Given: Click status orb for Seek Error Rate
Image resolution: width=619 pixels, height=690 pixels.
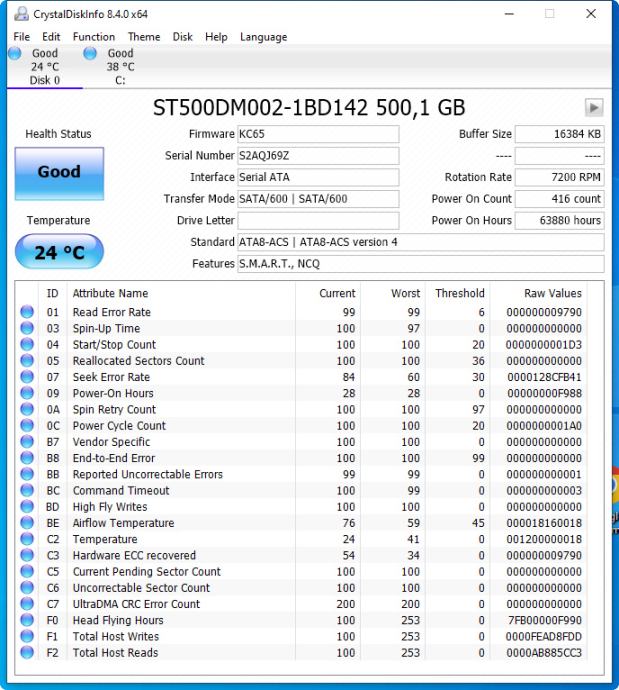Looking at the screenshot, I should point(27,377).
